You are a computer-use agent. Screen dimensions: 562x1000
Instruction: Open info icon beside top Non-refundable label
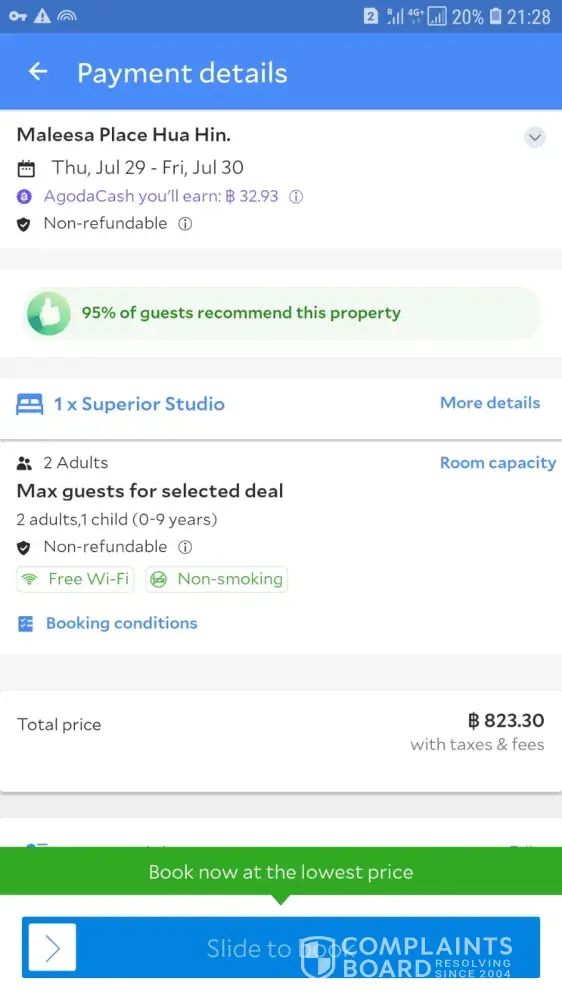(x=185, y=224)
